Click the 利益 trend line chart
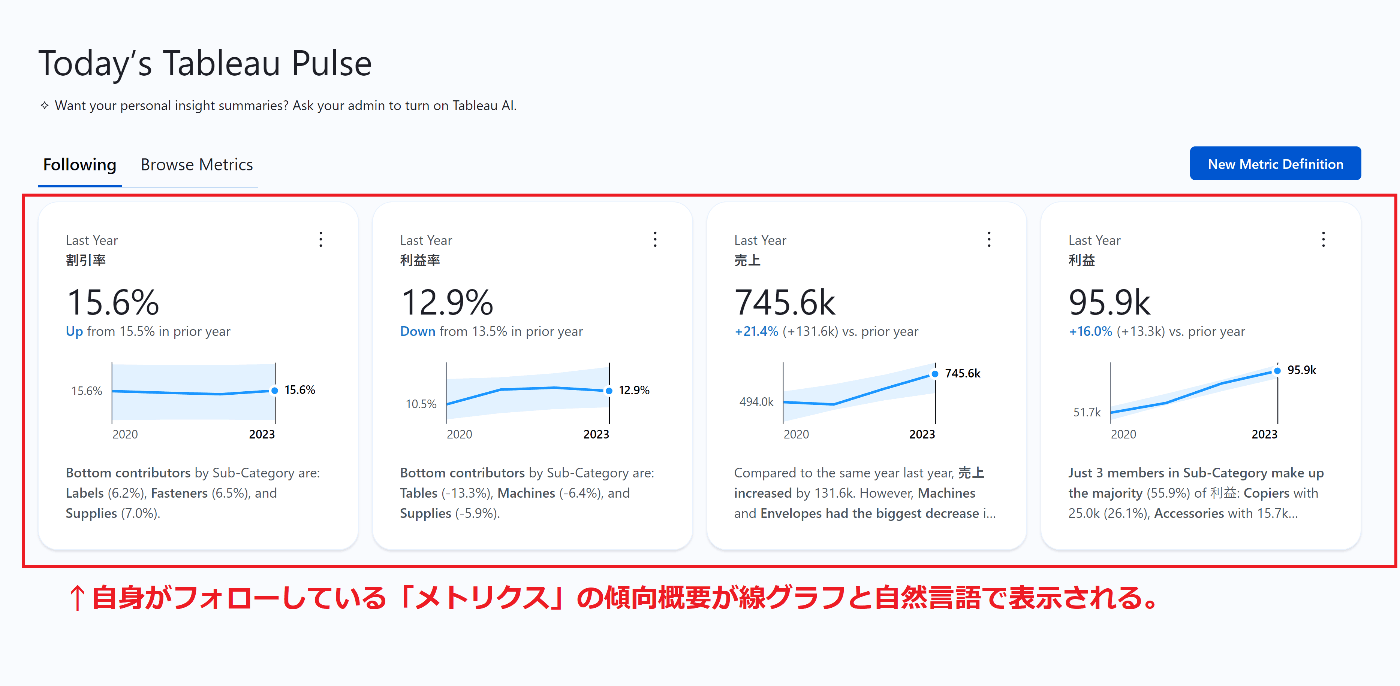The image size is (1400, 686). 1194,392
